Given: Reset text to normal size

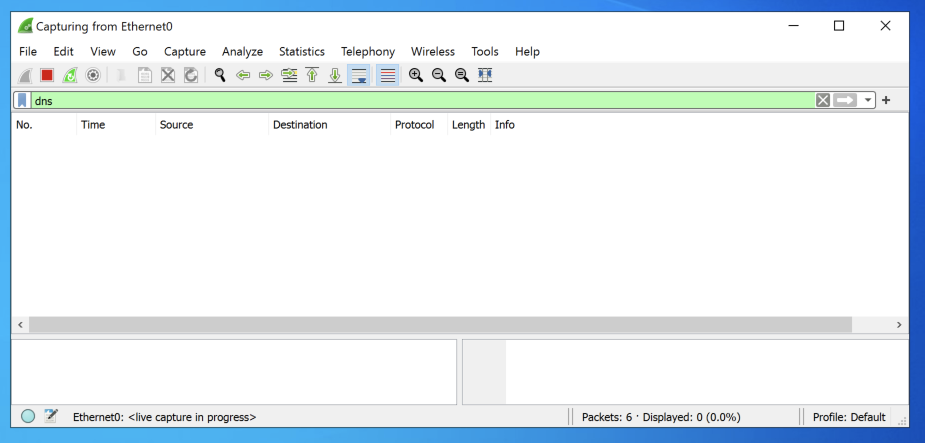Looking at the screenshot, I should pyautogui.click(x=462, y=76).
